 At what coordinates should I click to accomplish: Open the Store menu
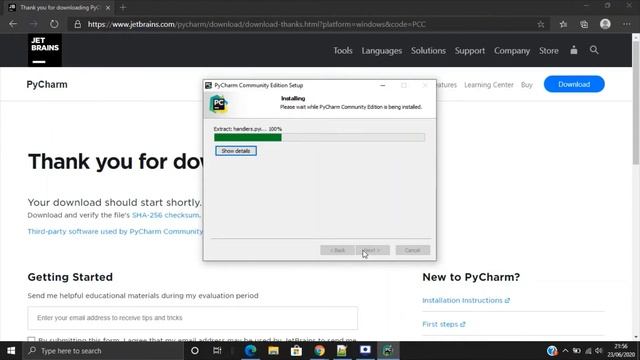pyautogui.click(x=549, y=51)
